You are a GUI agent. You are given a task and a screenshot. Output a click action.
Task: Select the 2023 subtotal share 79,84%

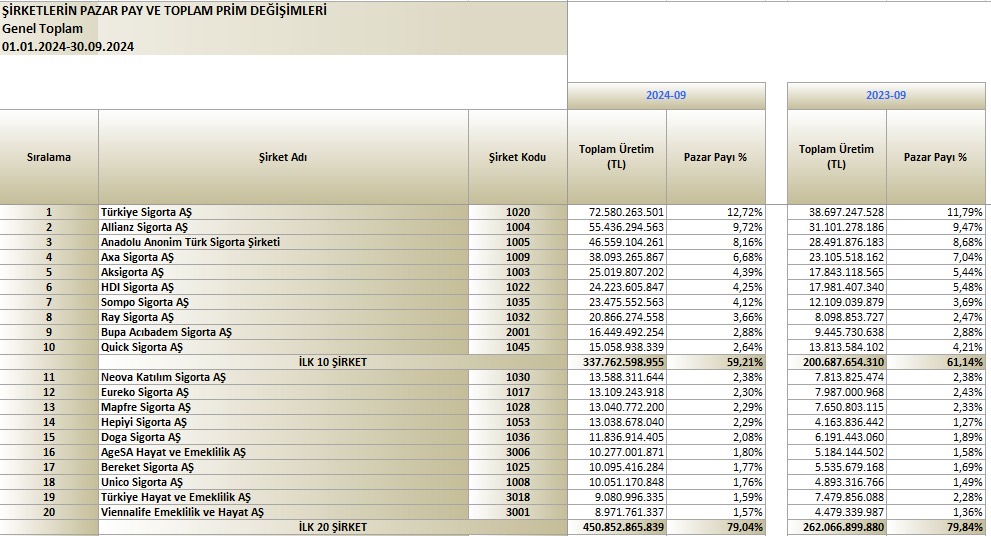(936, 527)
